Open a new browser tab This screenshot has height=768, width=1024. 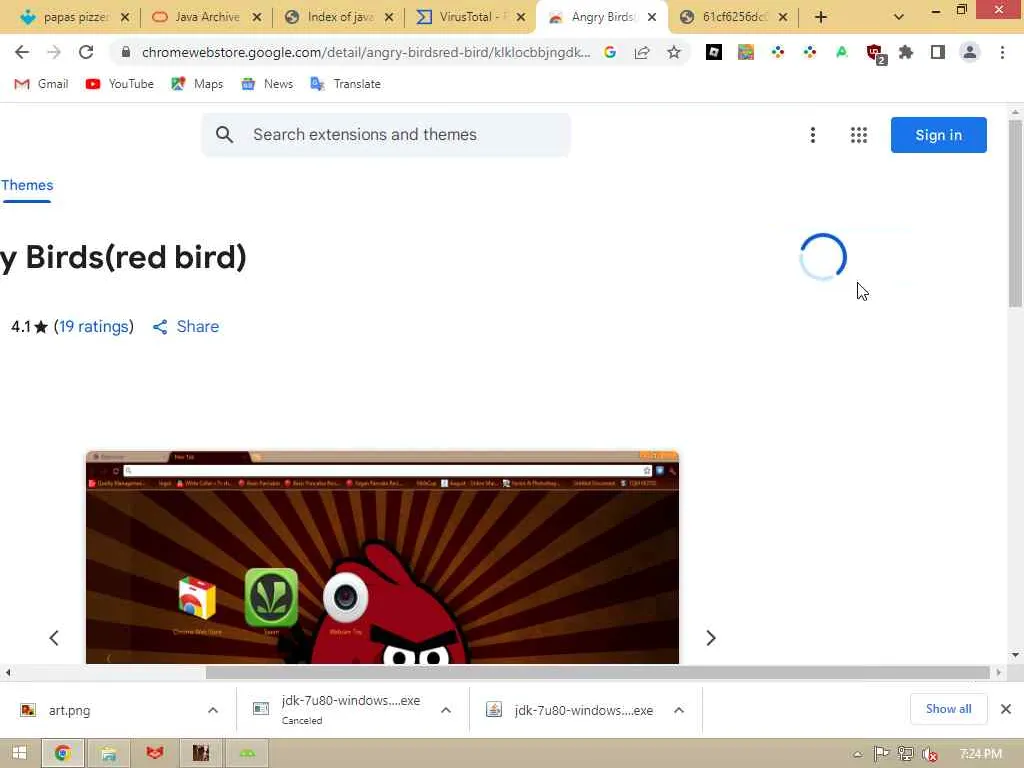[821, 18]
